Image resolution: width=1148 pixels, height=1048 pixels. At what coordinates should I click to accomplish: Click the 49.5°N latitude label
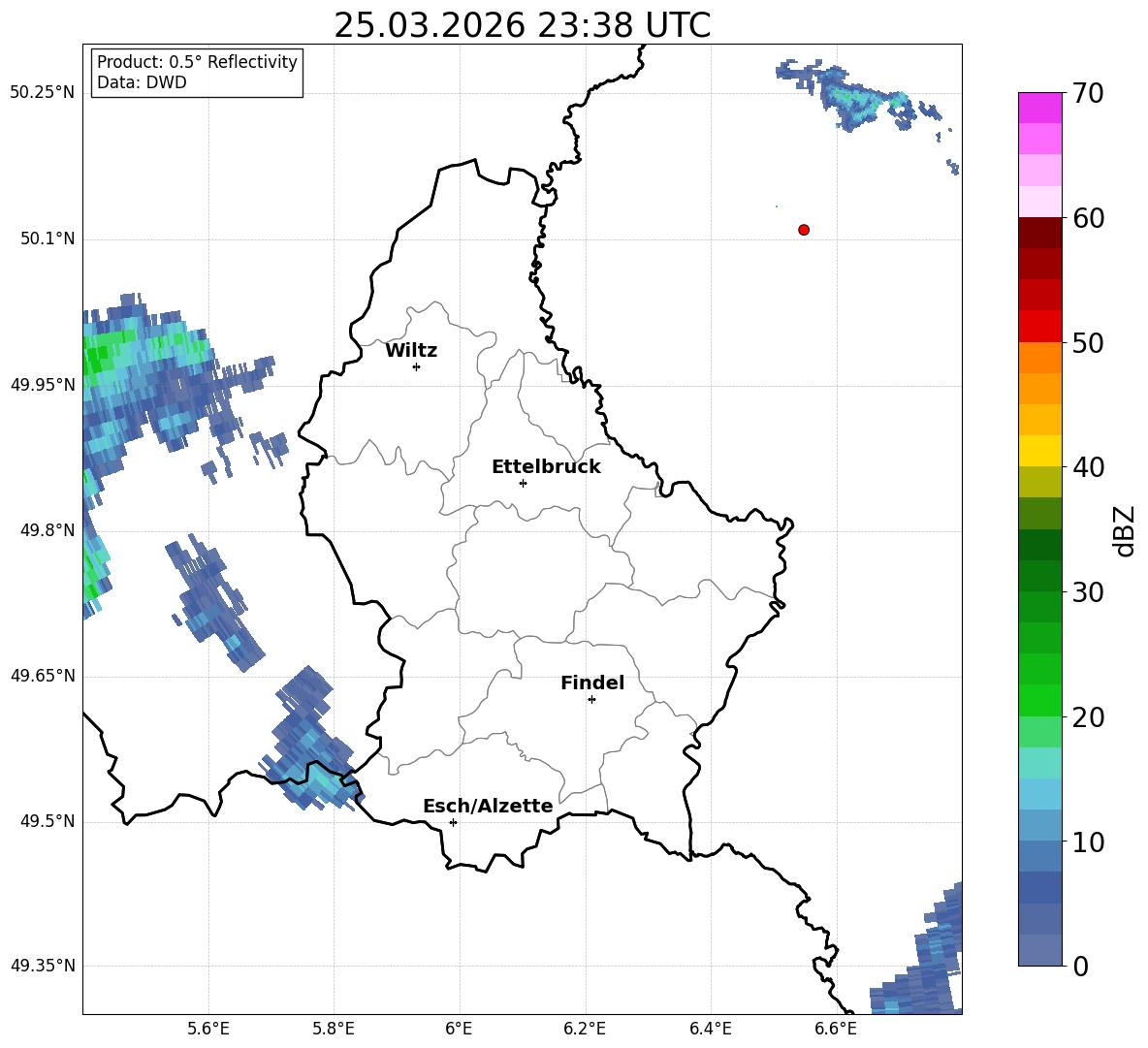point(48,821)
